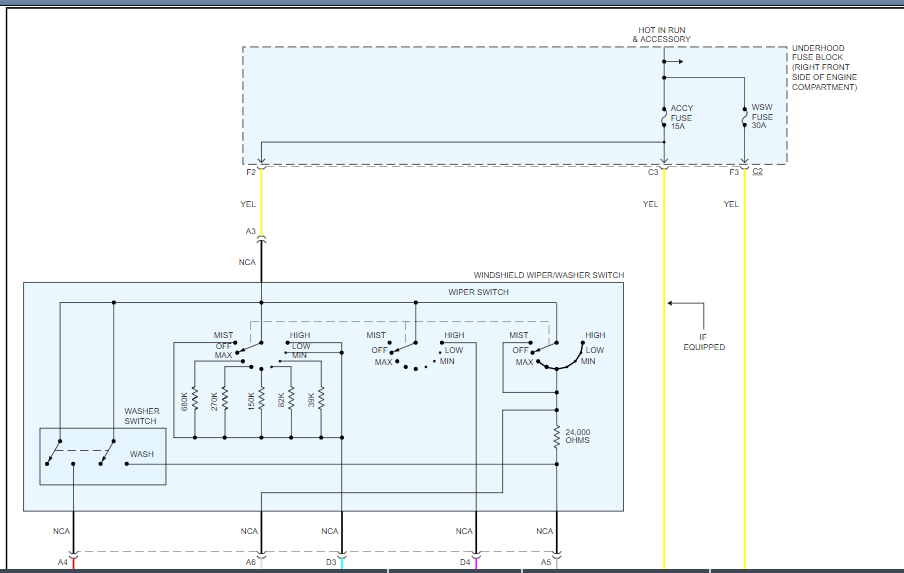Click the UNDERHOOD FUSE BLOCK description text
Screen dimensions: 904x573
click(x=824, y=68)
